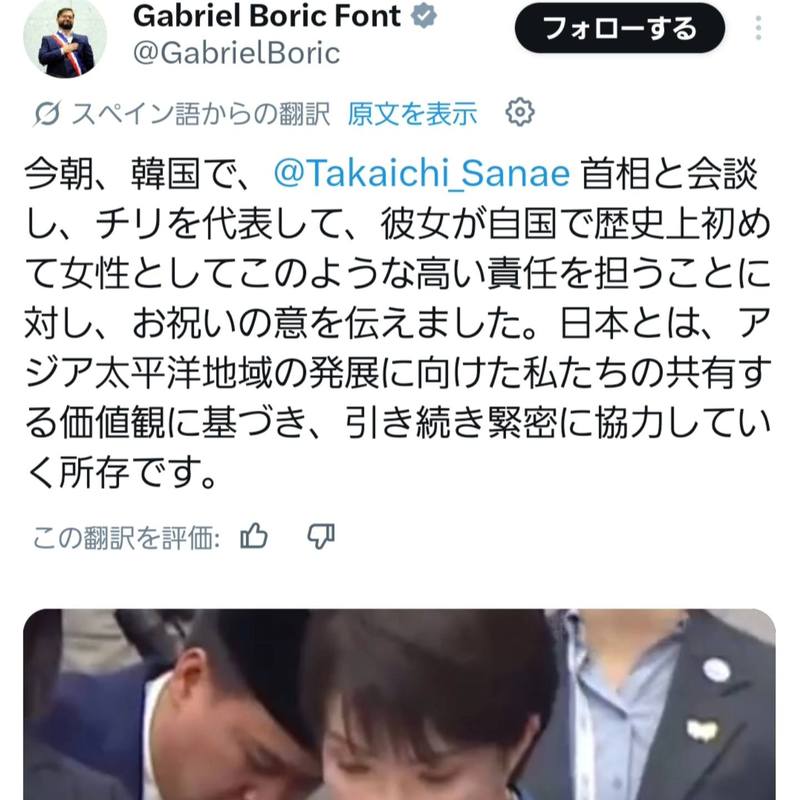The image size is (800, 800).
Task: Click the tweet line beginning 対し、お祝いの意
Action: coord(398,323)
